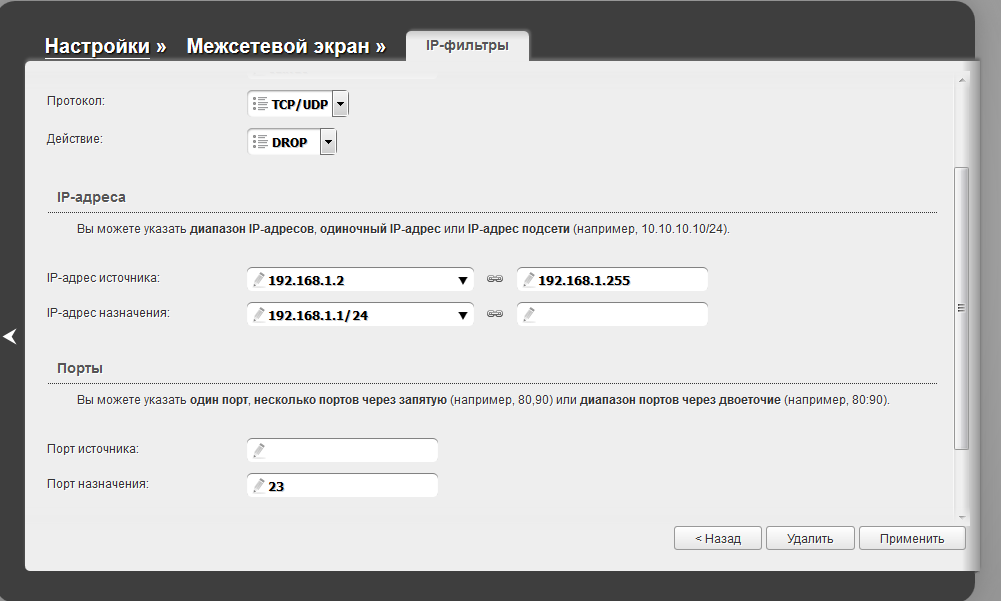Viewport: 1001px width, 601px height.
Task: Go back with the Назад button
Action: click(x=718, y=538)
